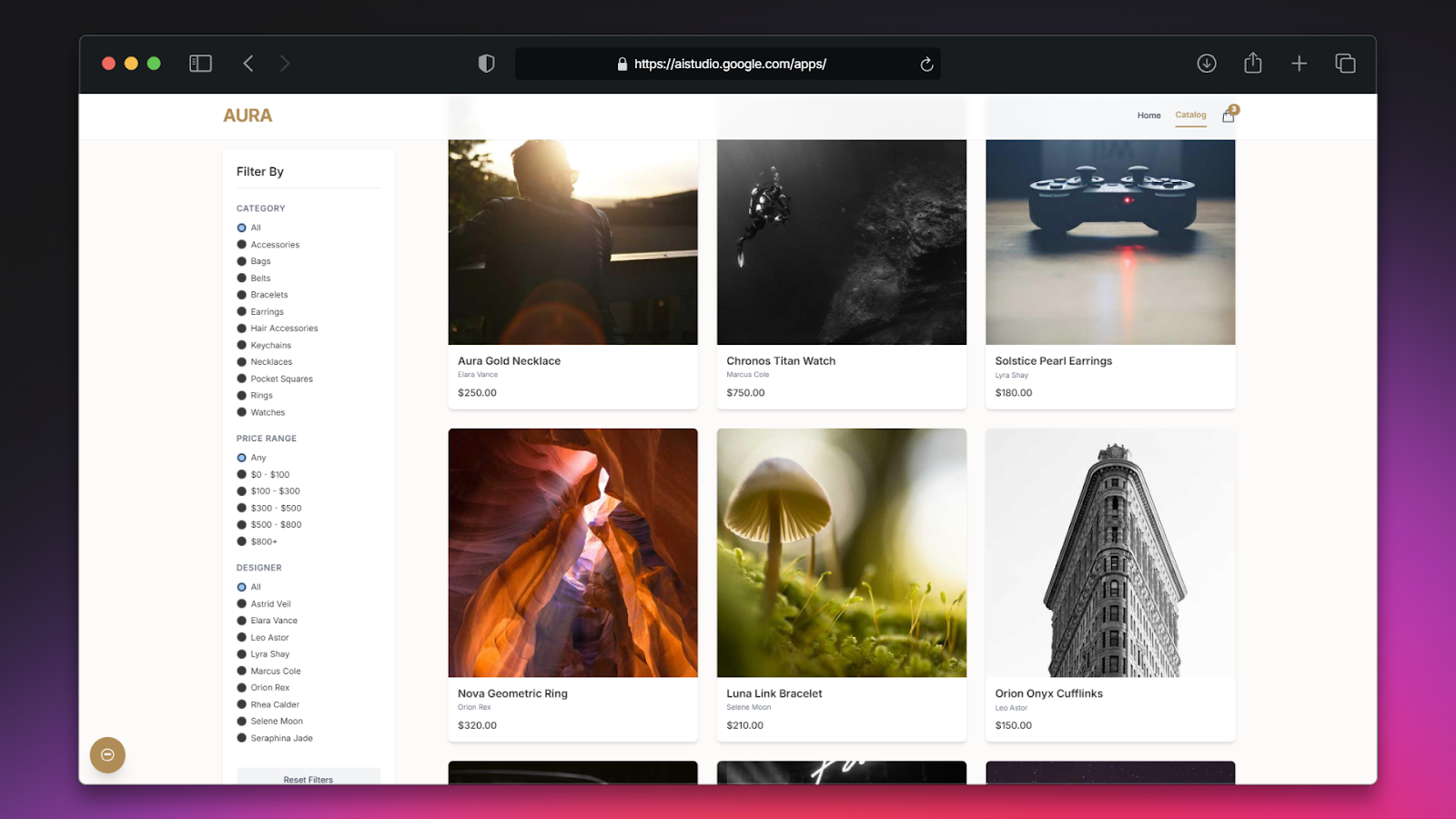1456x819 pixels.
Task: Click the Chronos Titan Watch product image
Action: click(x=842, y=242)
